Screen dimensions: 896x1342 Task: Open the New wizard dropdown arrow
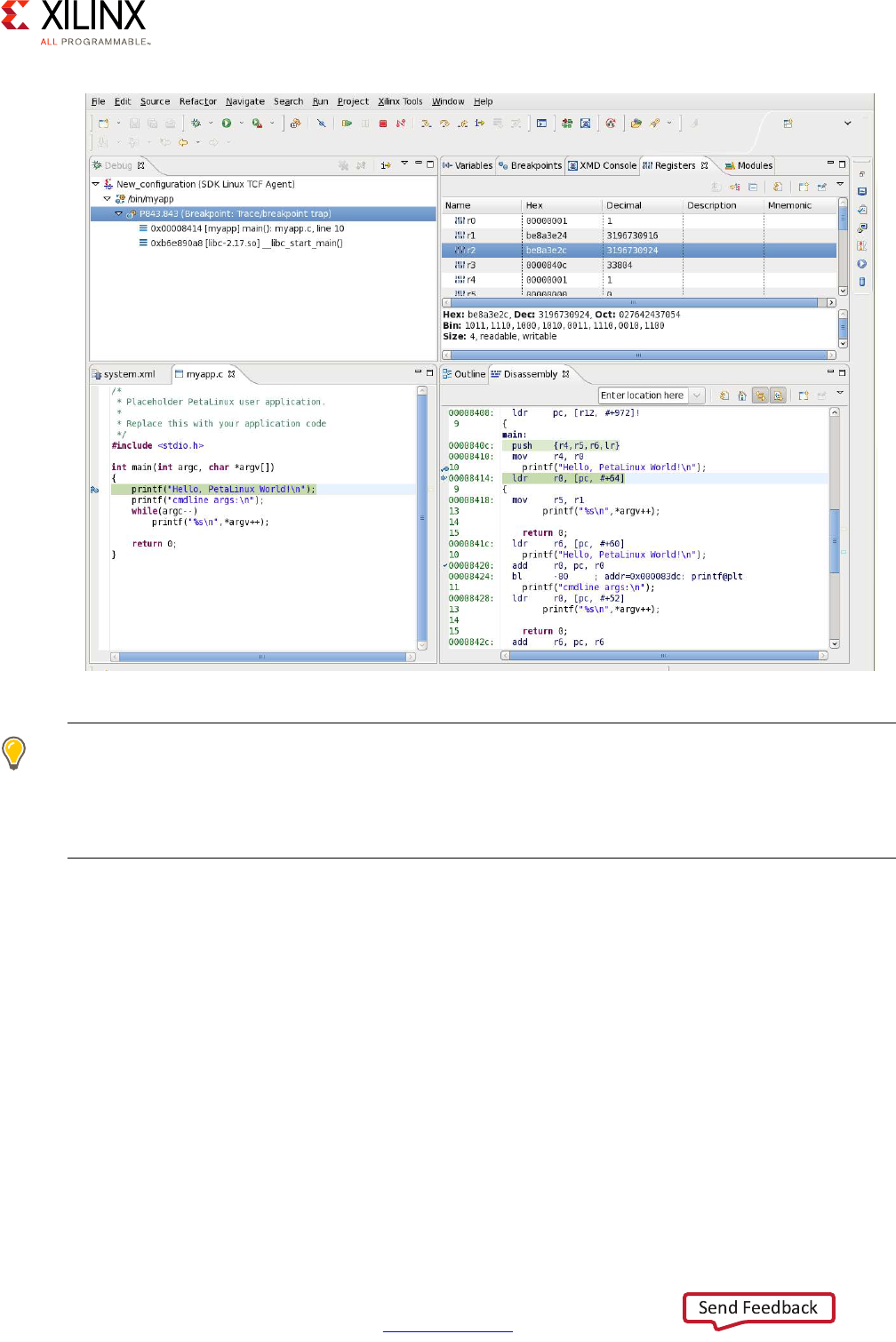(118, 124)
